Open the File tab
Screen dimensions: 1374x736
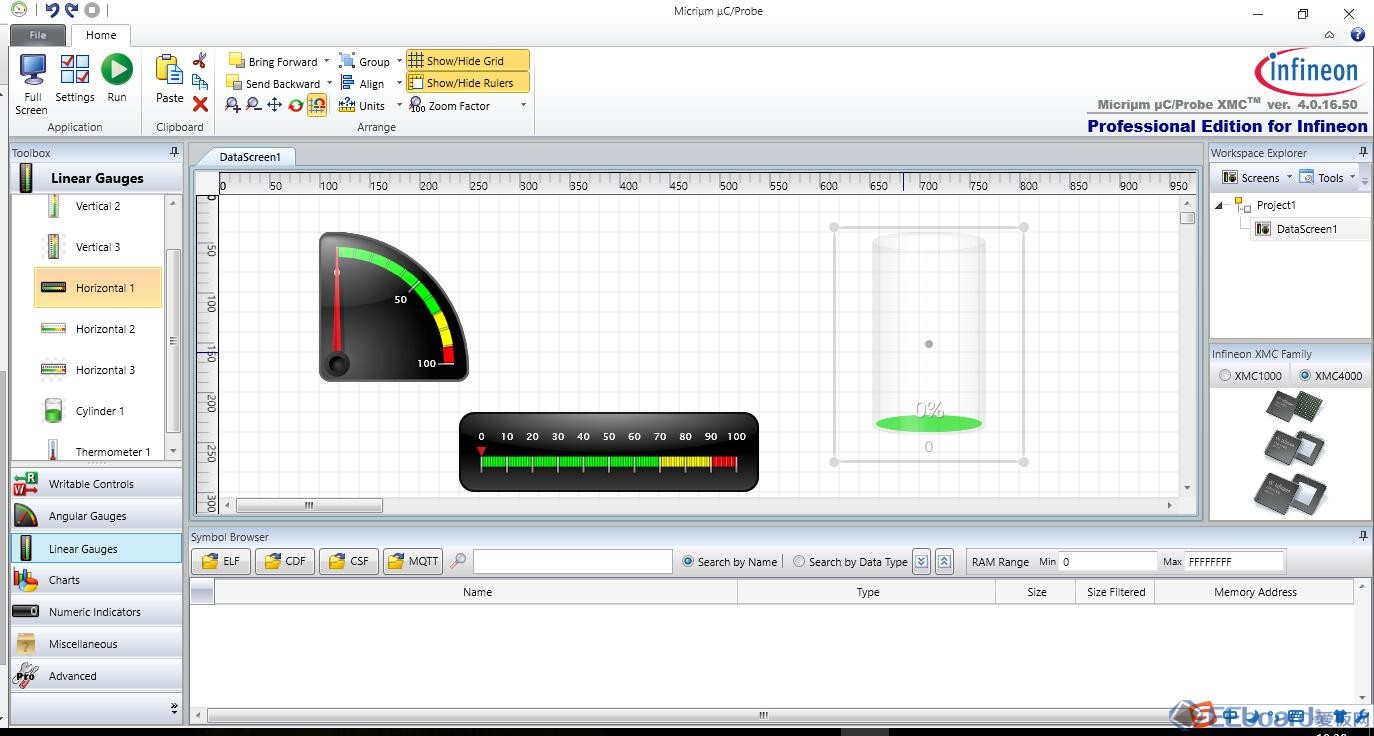tap(37, 35)
